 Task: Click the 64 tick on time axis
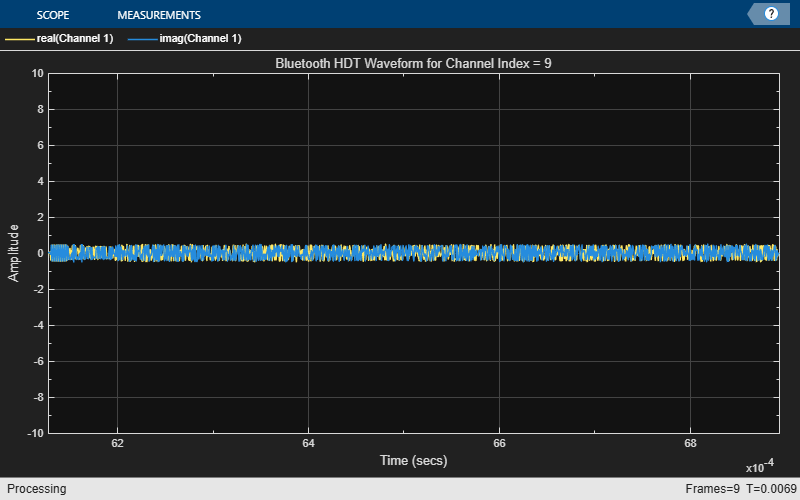click(308, 443)
